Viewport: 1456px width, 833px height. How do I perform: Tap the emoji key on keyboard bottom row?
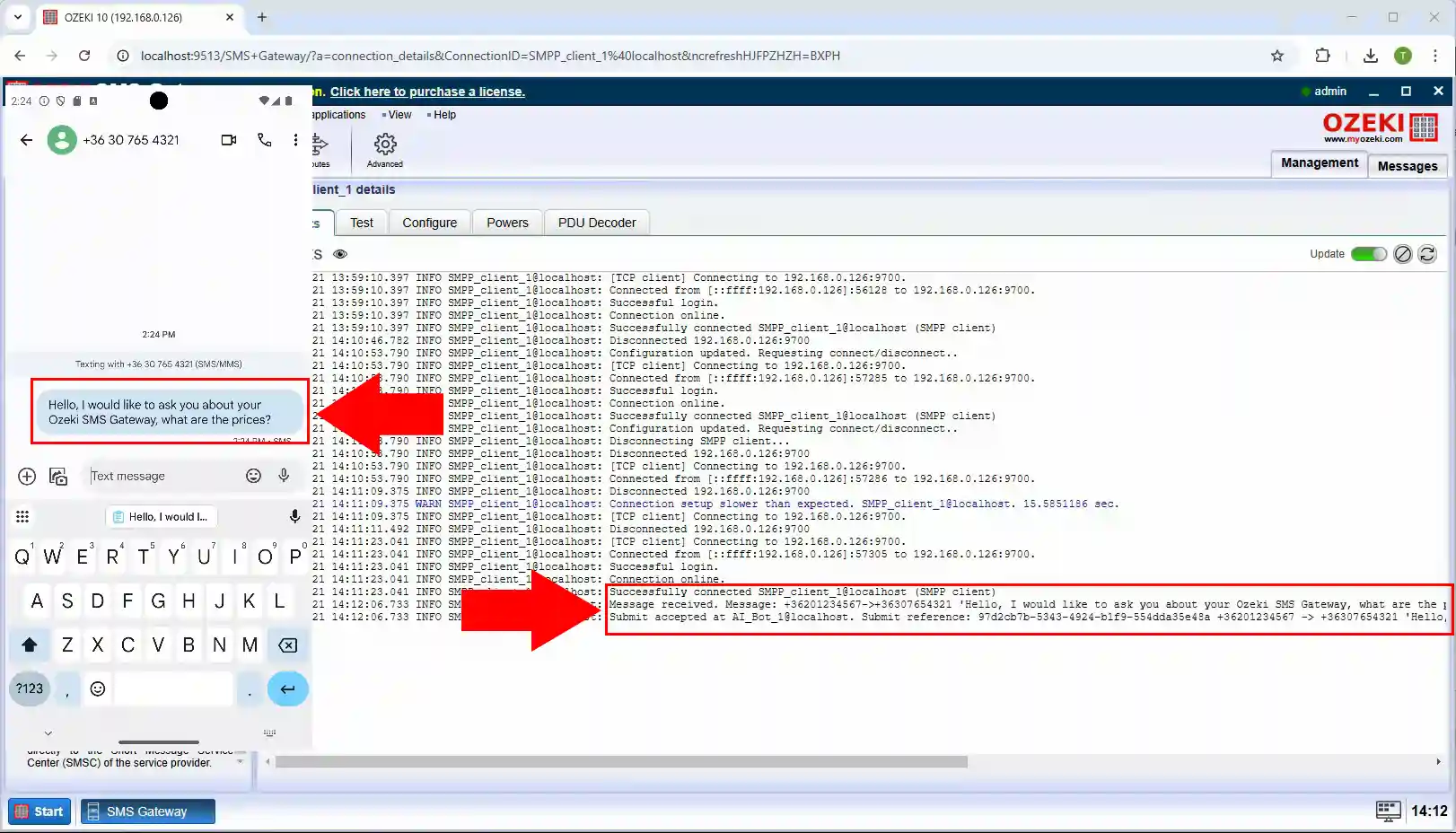tap(98, 688)
